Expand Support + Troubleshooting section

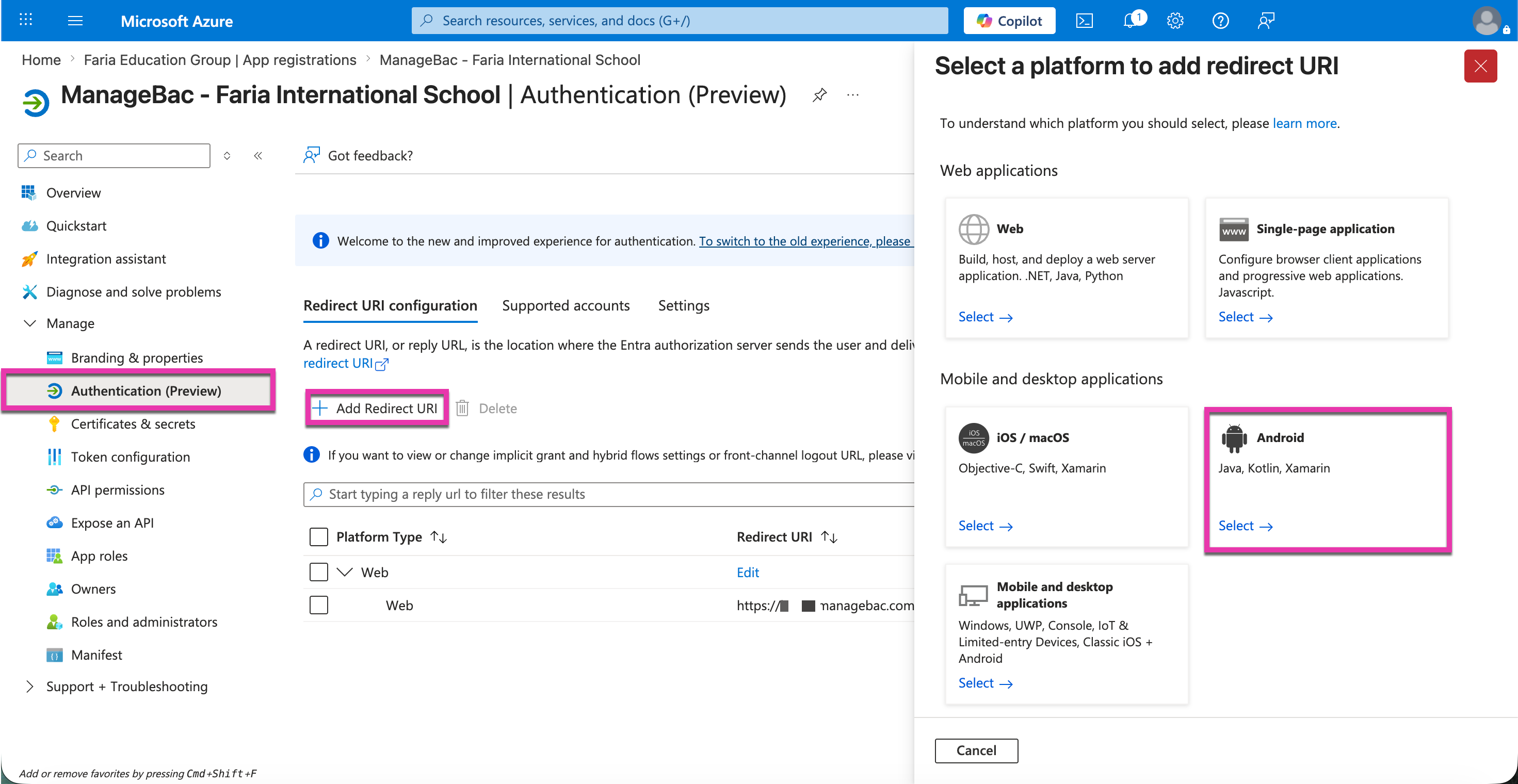[29, 686]
